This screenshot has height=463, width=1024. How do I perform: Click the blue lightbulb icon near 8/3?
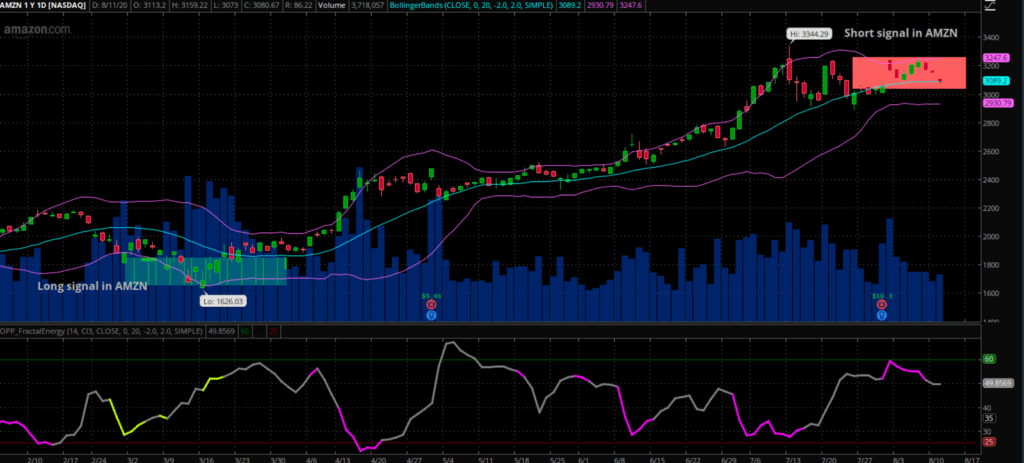click(882, 315)
